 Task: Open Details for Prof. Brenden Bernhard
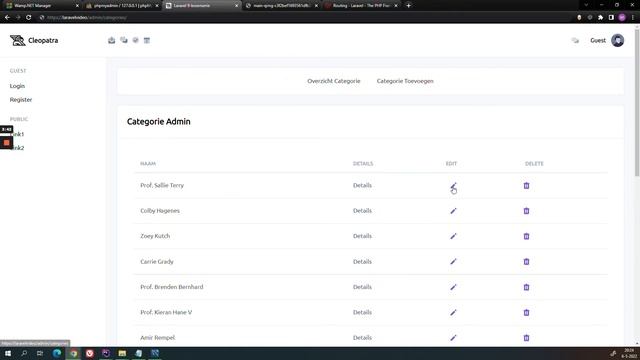pyautogui.click(x=362, y=287)
